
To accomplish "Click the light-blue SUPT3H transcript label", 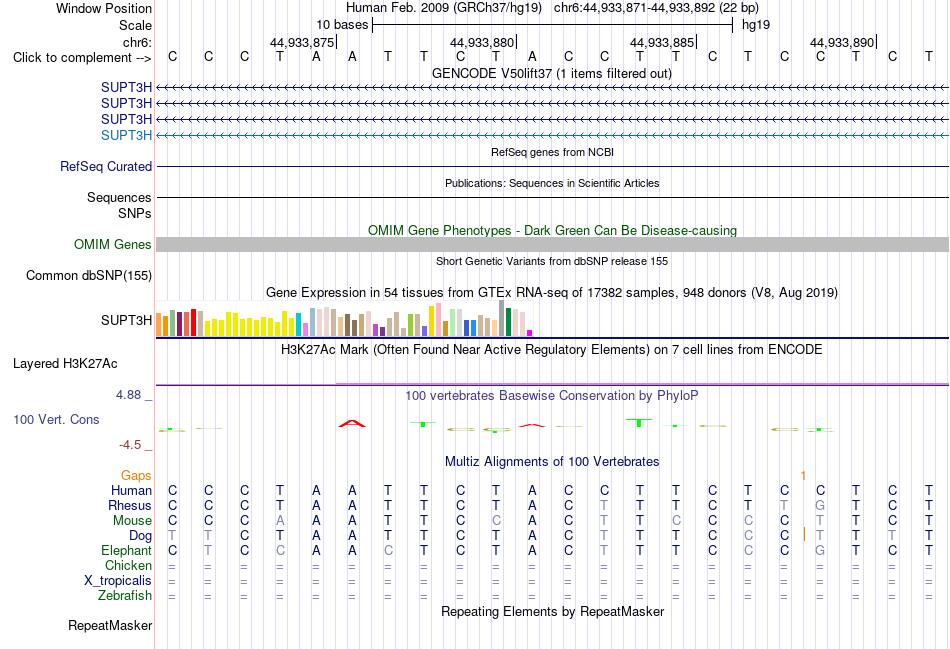I will pos(127,135).
